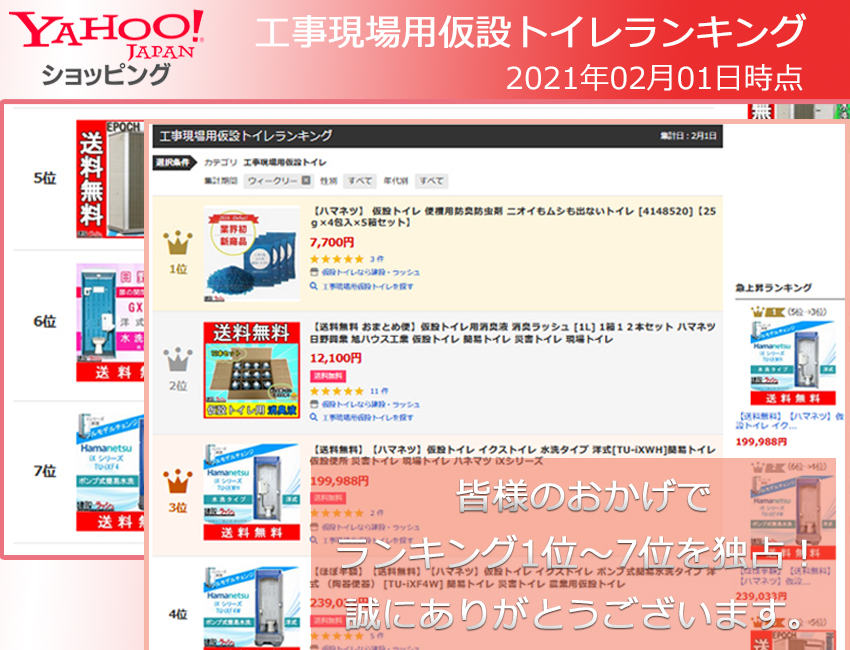Click the 急上昇ランキング heading
Image resolution: width=850 pixels, height=650 pixels.
coord(774,288)
